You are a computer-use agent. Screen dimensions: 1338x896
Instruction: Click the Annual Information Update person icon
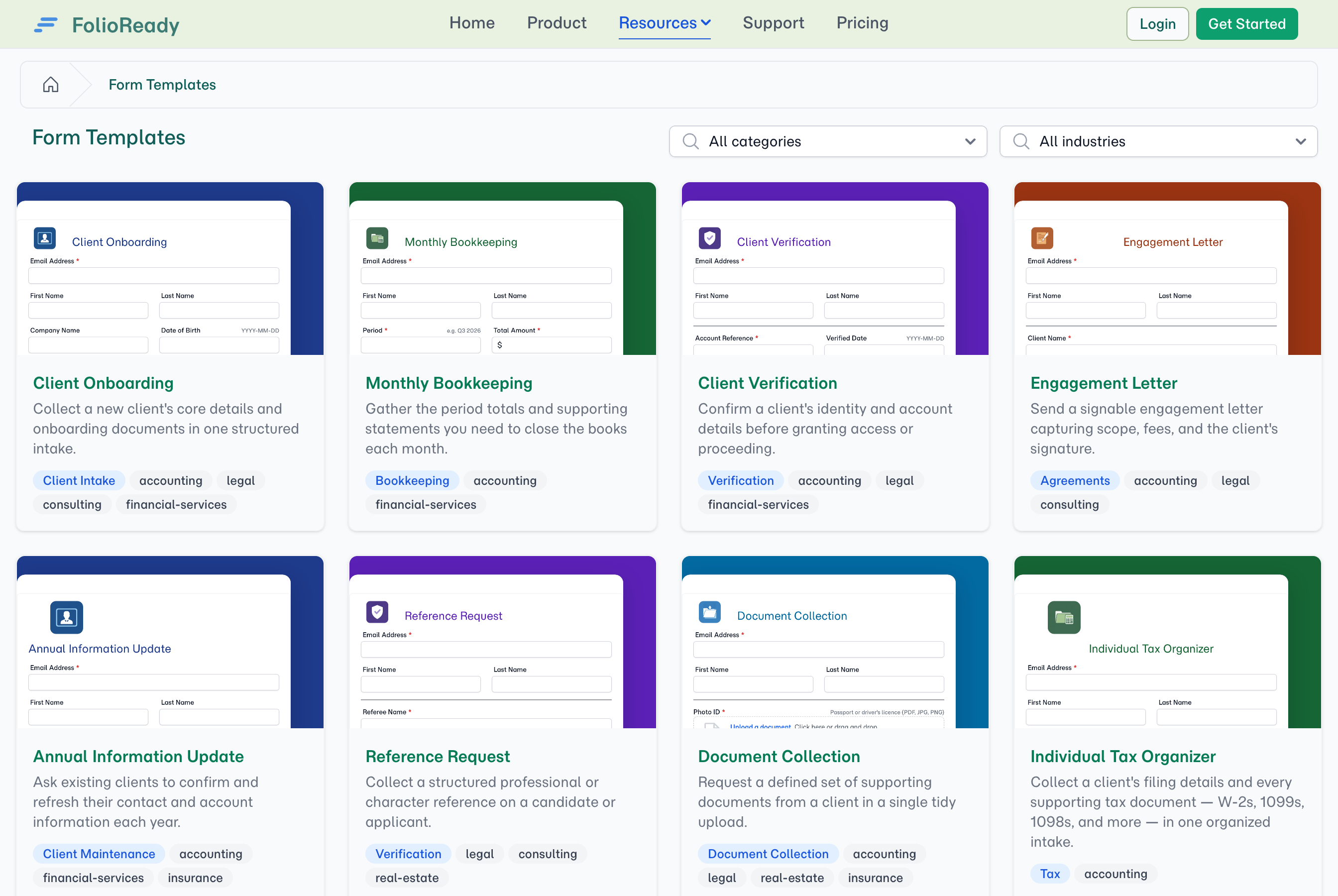tap(67, 617)
